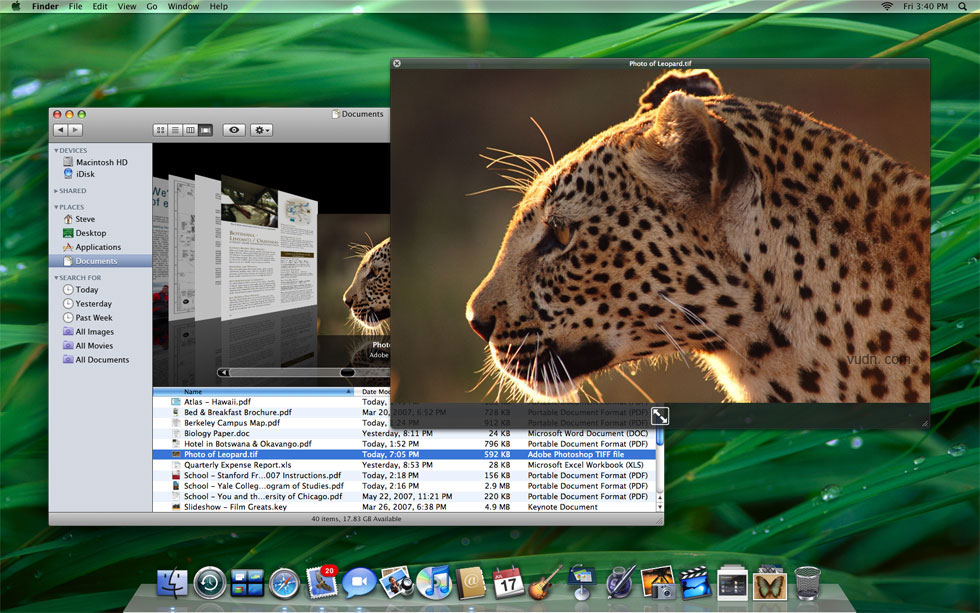
Task: Open Spotlight search magnifier in menu bar
Action: pyautogui.click(x=962, y=6)
